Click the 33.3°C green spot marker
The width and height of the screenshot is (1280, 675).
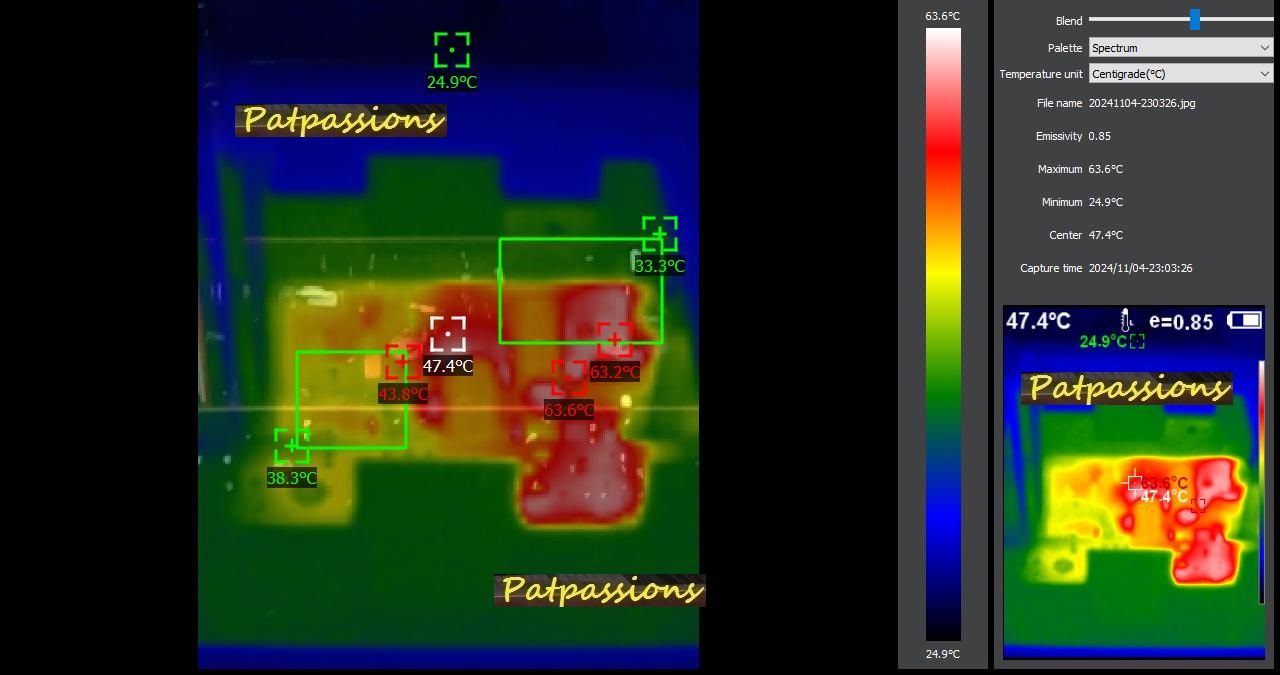tap(660, 234)
